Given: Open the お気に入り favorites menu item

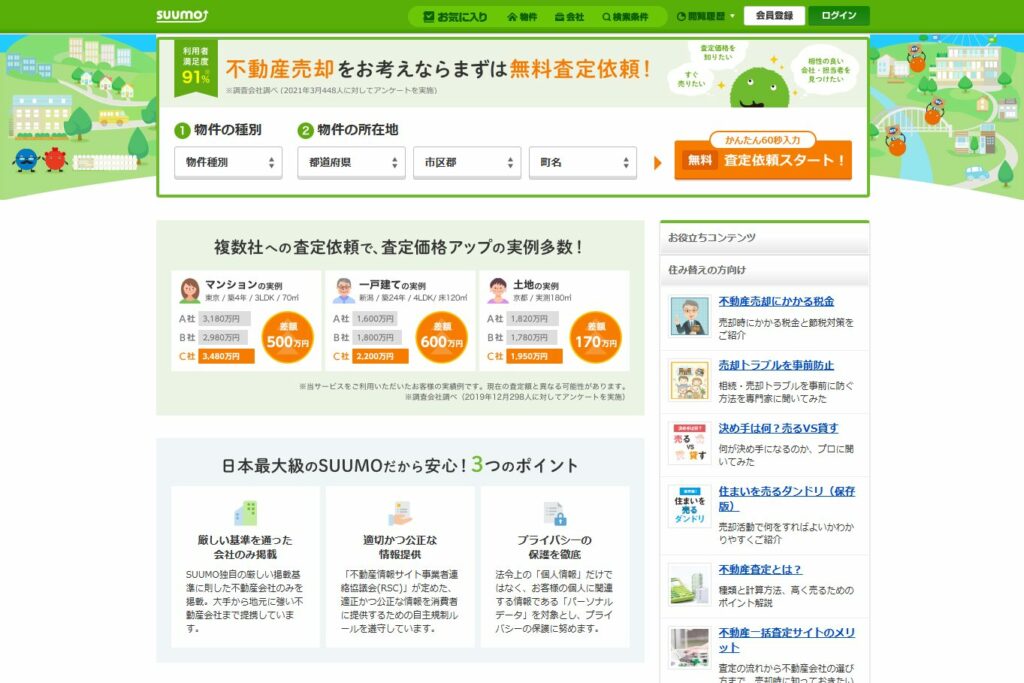Looking at the screenshot, I should (455, 17).
